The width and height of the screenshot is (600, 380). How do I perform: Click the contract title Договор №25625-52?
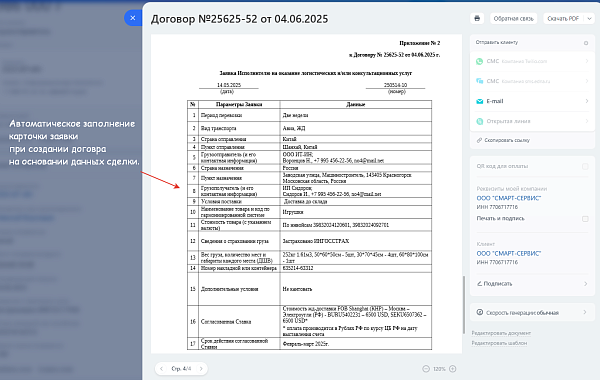click(x=239, y=19)
